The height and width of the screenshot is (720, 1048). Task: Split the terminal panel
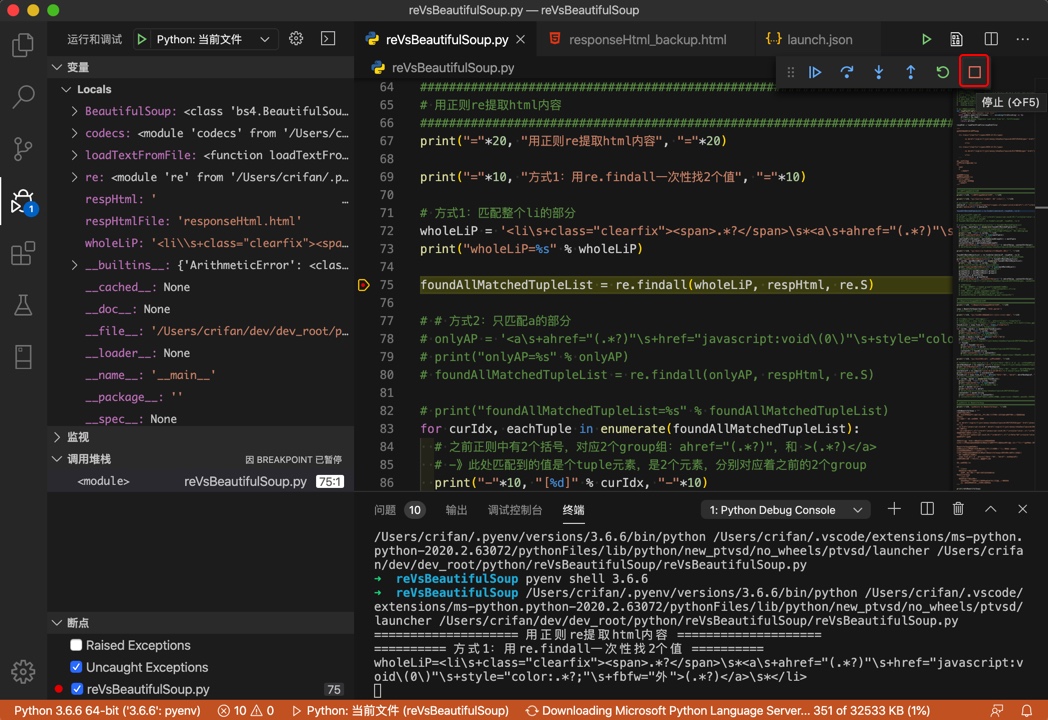click(927, 509)
